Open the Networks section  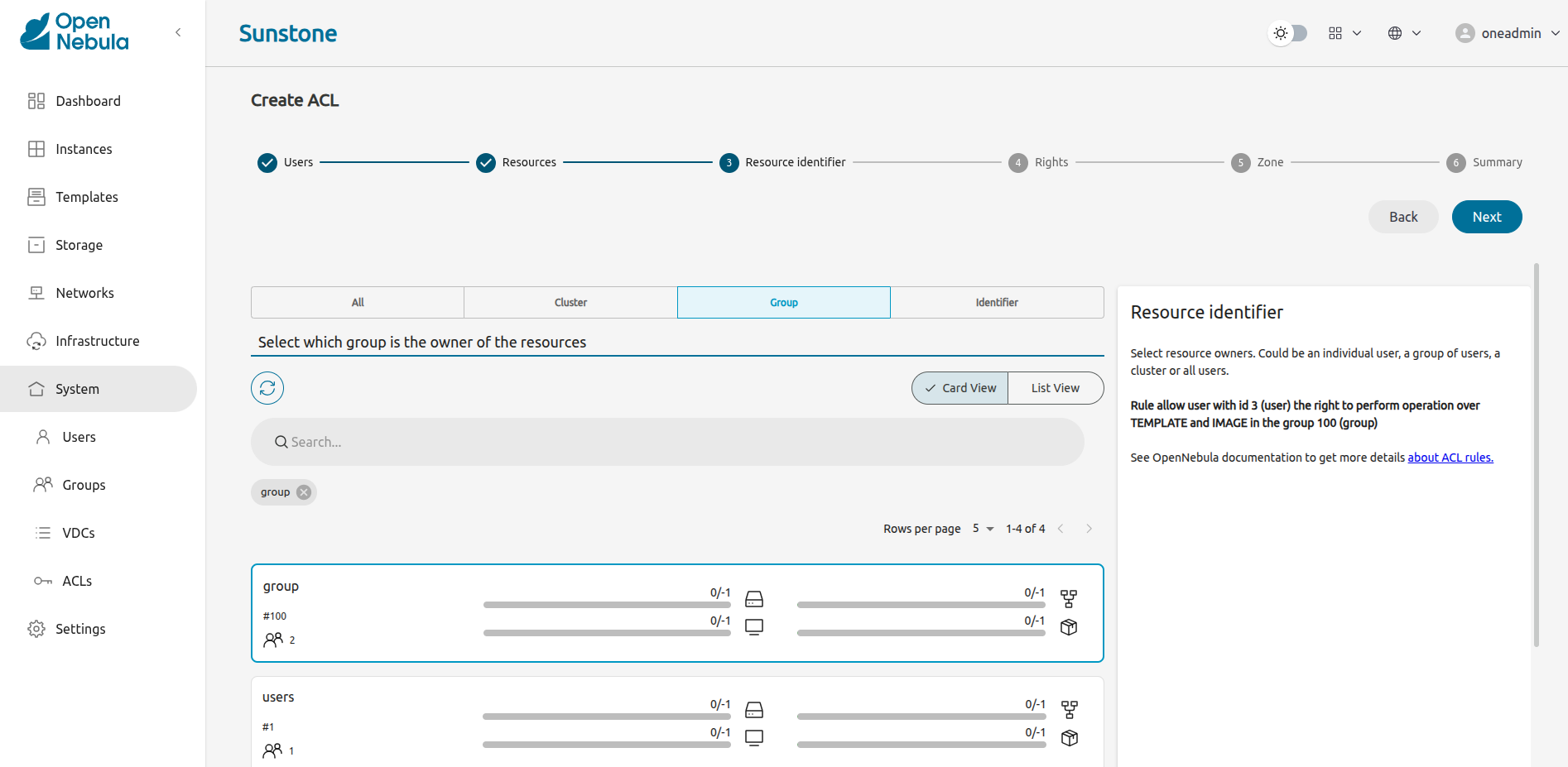pyautogui.click(x=85, y=292)
